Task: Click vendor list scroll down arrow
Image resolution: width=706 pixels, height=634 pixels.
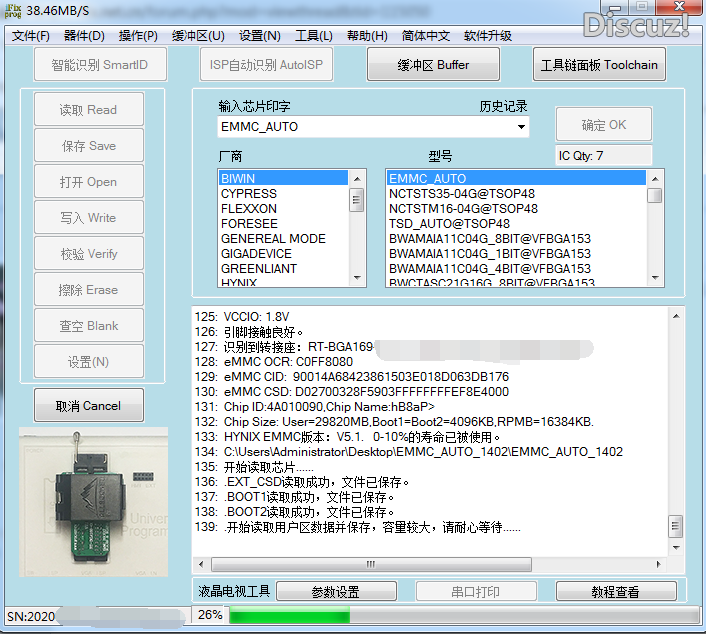Action: pyautogui.click(x=357, y=277)
